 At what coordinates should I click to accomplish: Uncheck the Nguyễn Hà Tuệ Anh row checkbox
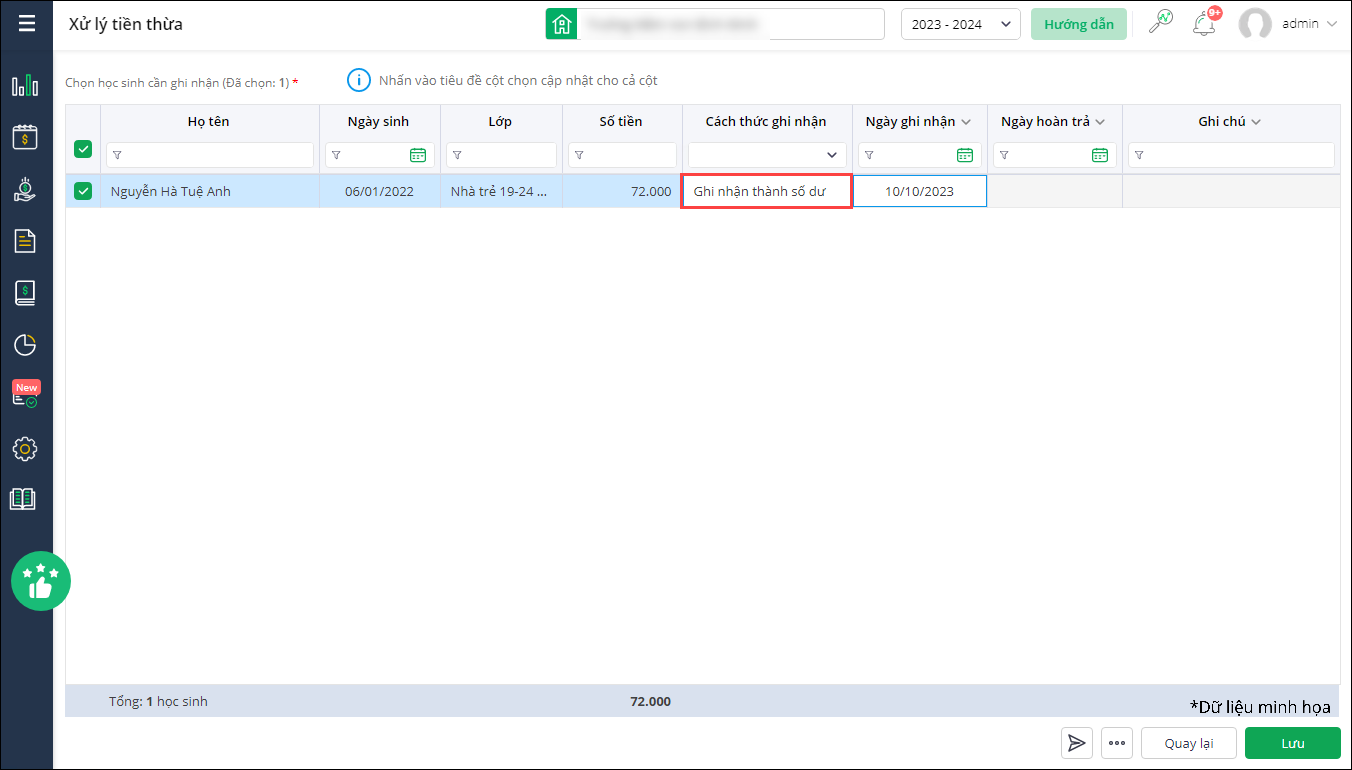83,191
